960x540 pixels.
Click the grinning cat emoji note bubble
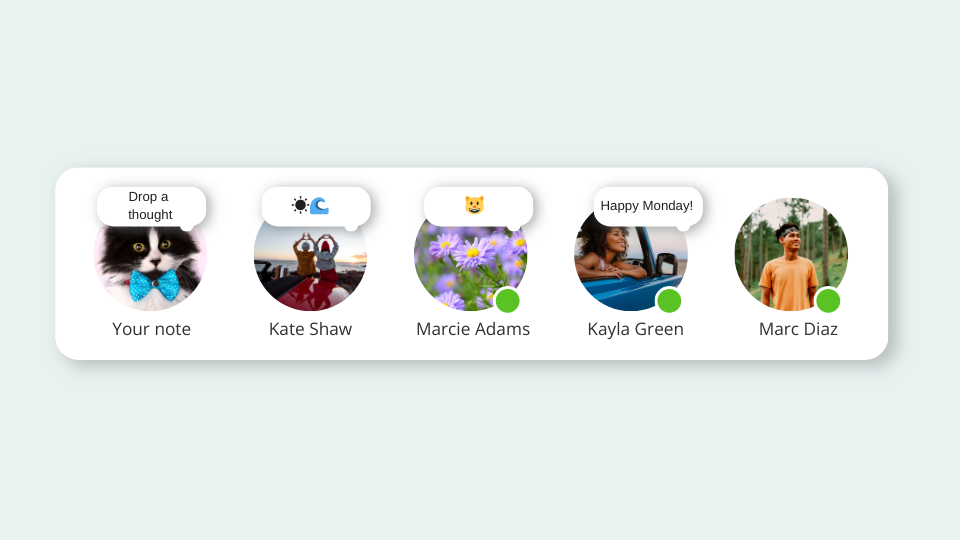pos(478,206)
